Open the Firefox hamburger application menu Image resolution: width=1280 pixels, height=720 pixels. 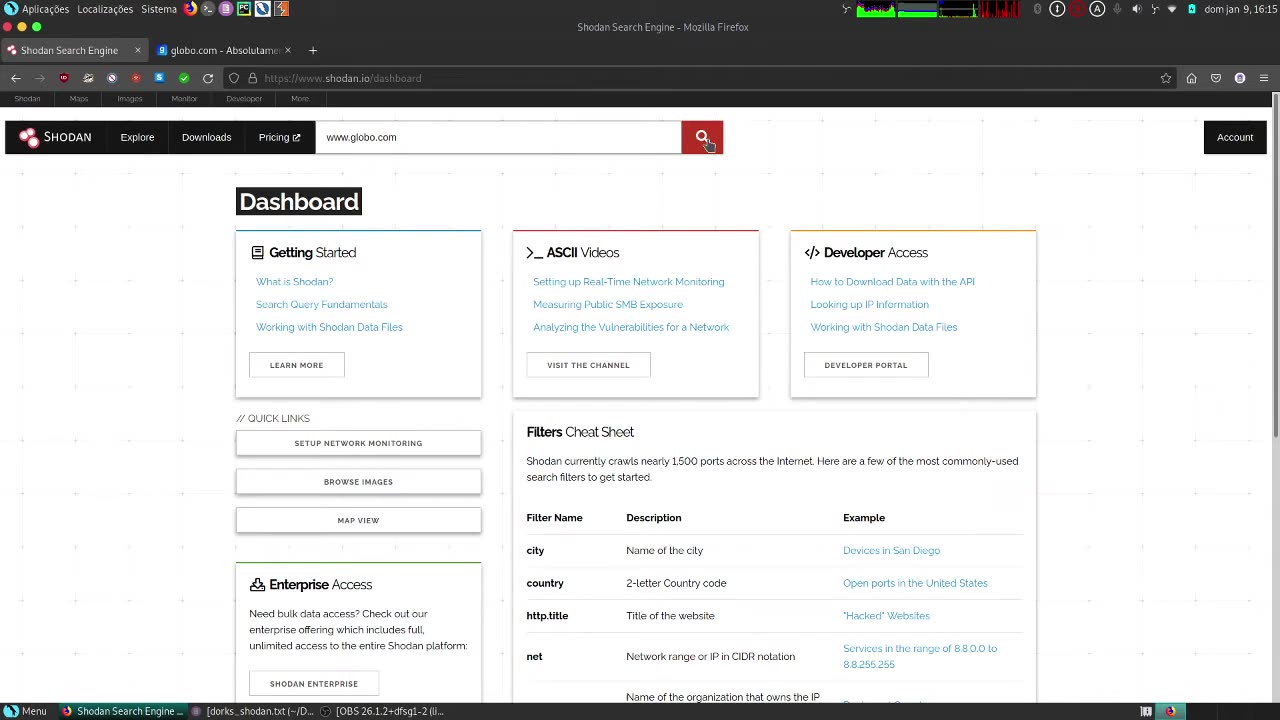click(1264, 78)
